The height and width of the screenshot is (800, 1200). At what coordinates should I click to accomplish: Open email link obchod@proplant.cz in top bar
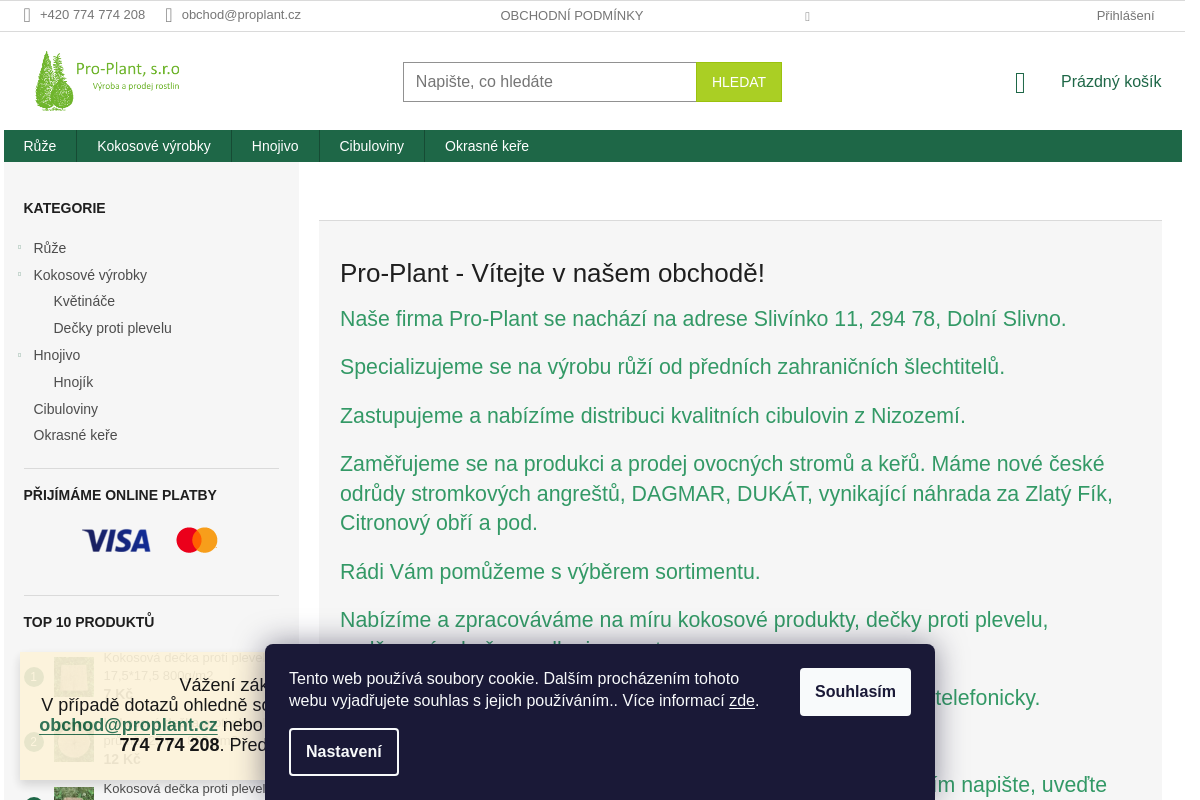click(x=241, y=15)
